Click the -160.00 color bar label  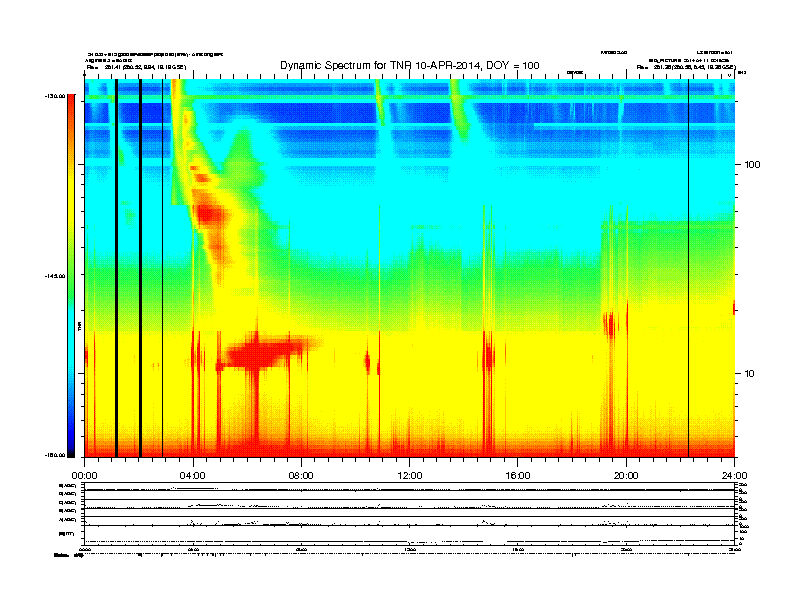(55, 455)
